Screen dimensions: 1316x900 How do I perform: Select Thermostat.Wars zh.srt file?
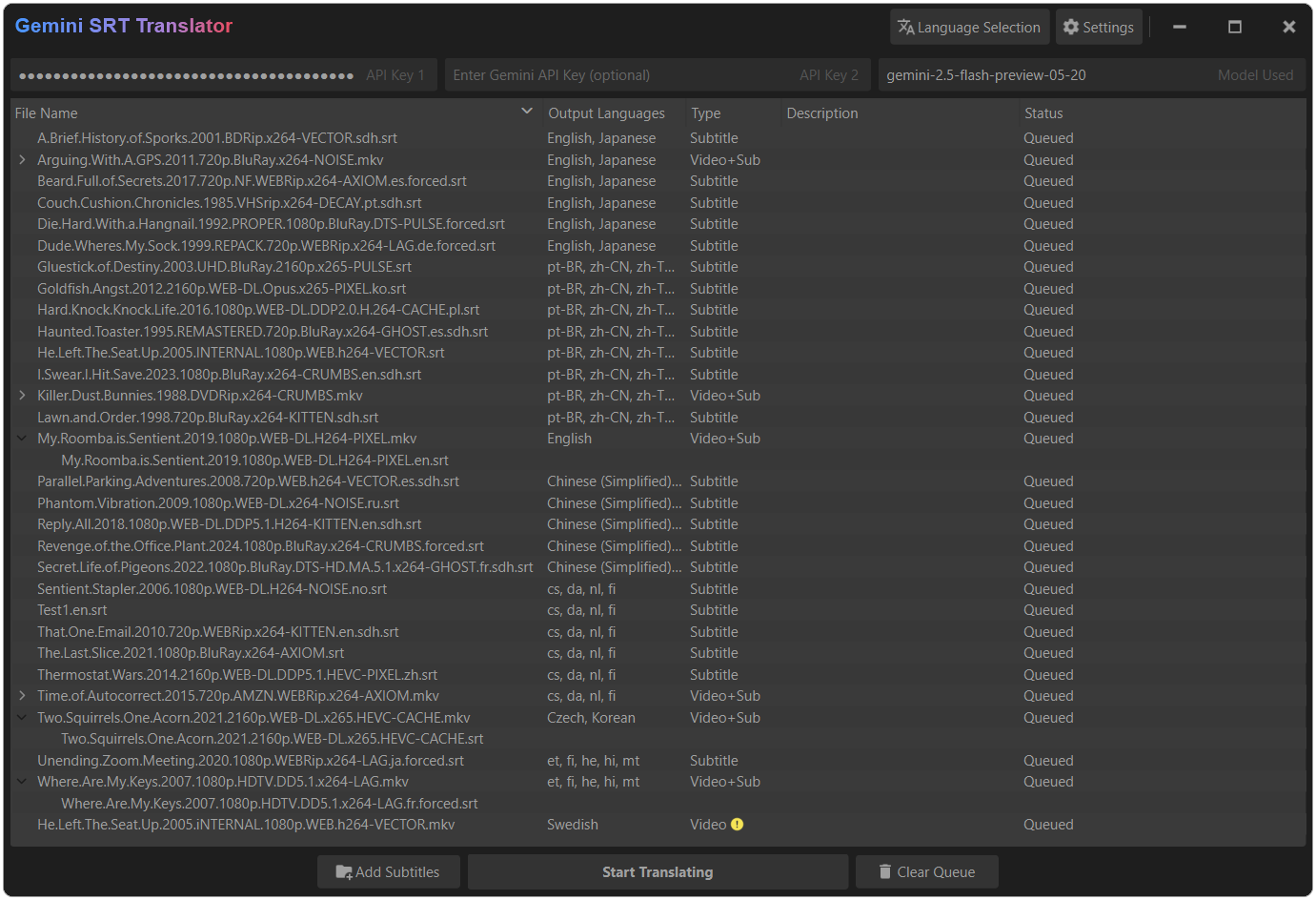click(x=237, y=675)
